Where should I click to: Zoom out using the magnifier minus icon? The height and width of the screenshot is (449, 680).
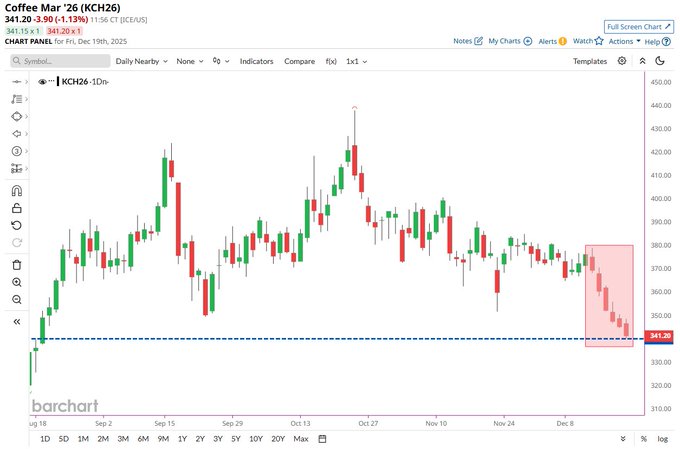coord(17,299)
